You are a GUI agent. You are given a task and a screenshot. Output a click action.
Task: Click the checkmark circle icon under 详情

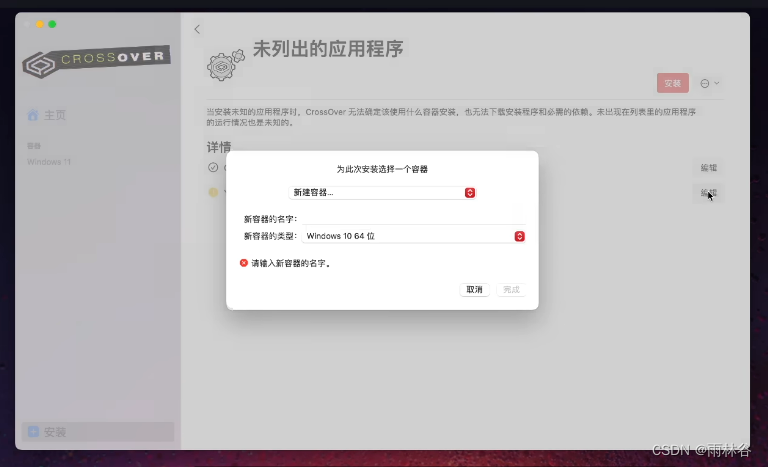[x=213, y=167]
